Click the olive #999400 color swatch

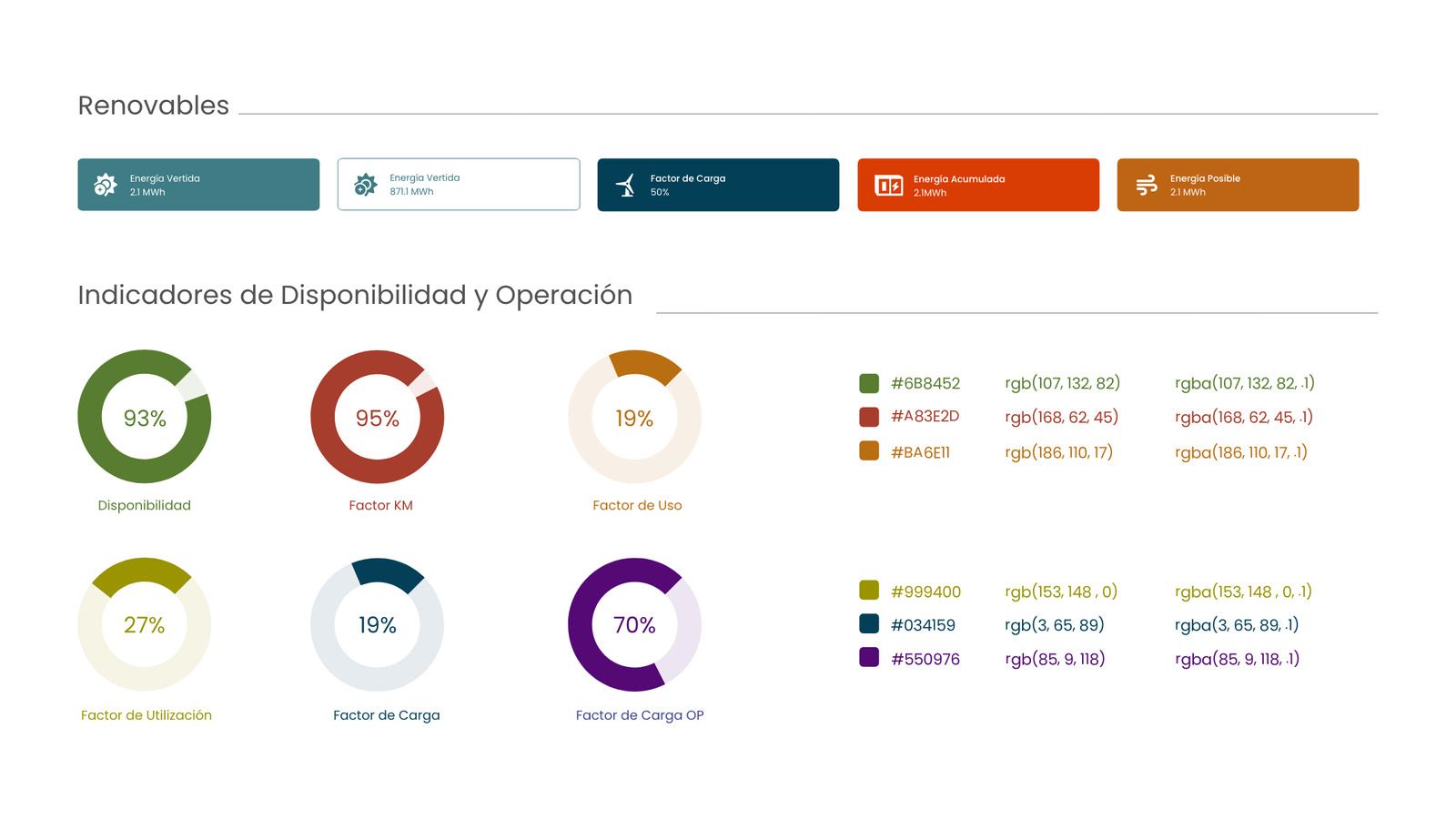point(869,591)
